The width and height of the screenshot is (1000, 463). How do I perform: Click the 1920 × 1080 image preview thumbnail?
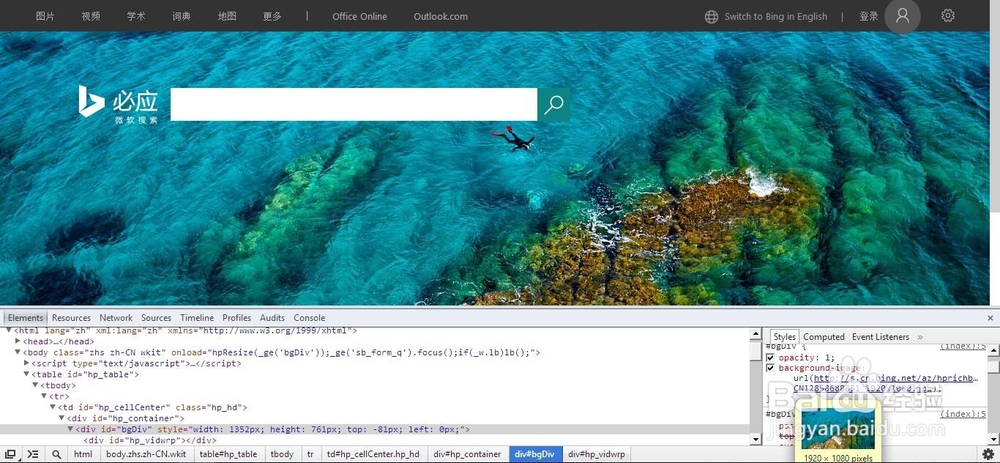click(x=838, y=429)
